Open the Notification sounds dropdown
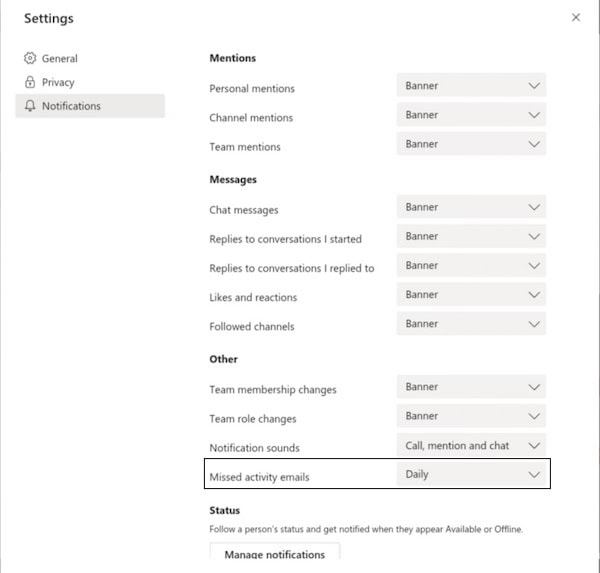 [x=471, y=445]
